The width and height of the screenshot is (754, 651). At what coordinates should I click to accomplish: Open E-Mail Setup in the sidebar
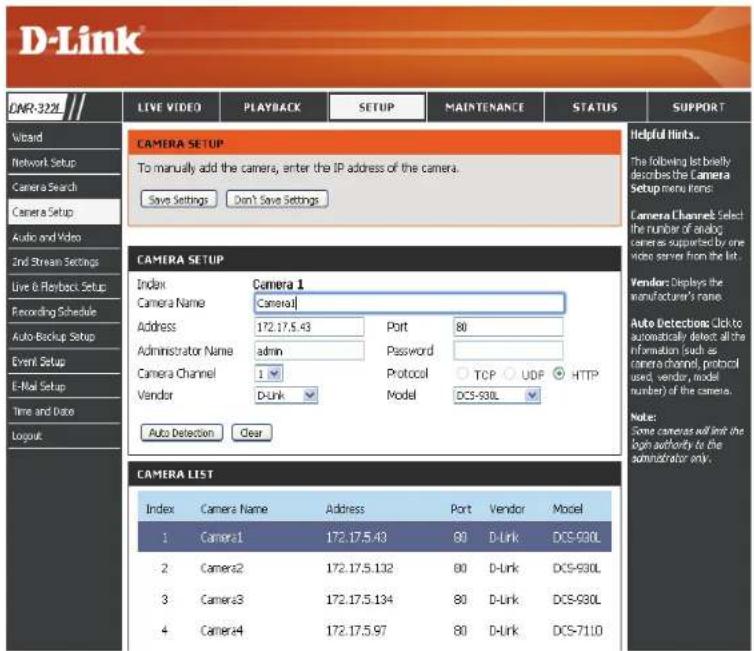coord(64,387)
